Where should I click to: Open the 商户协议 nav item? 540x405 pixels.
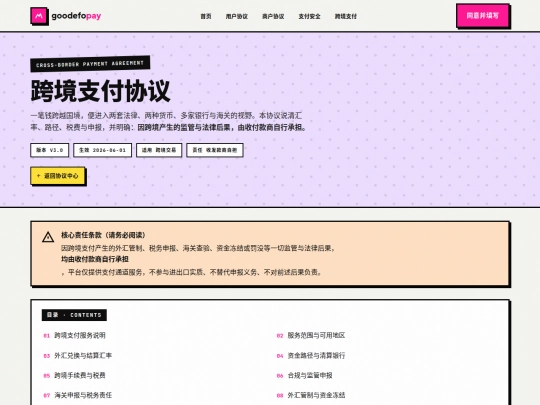pos(273,16)
